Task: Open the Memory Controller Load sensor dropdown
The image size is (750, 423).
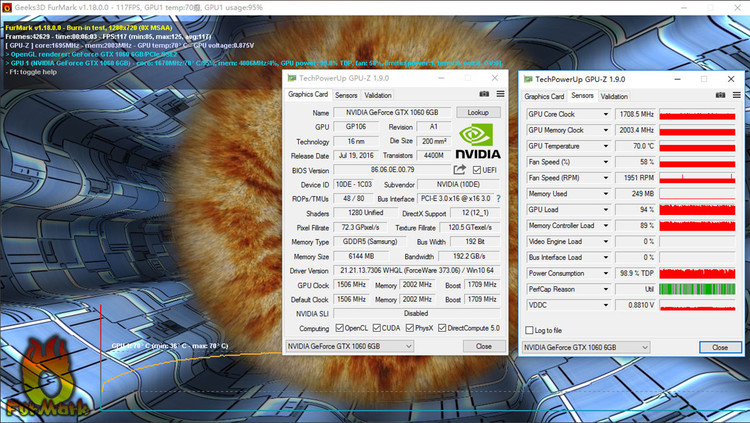Action: pos(606,225)
